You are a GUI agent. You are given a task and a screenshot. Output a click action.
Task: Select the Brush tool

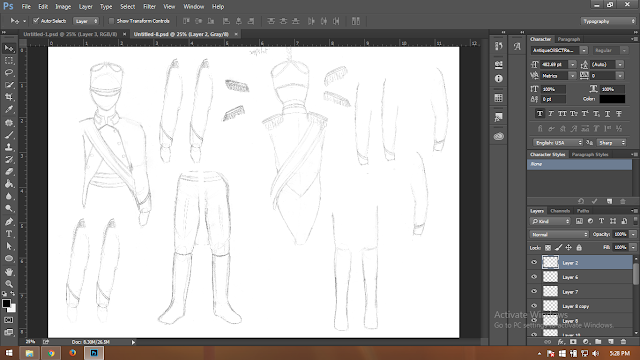point(9,135)
